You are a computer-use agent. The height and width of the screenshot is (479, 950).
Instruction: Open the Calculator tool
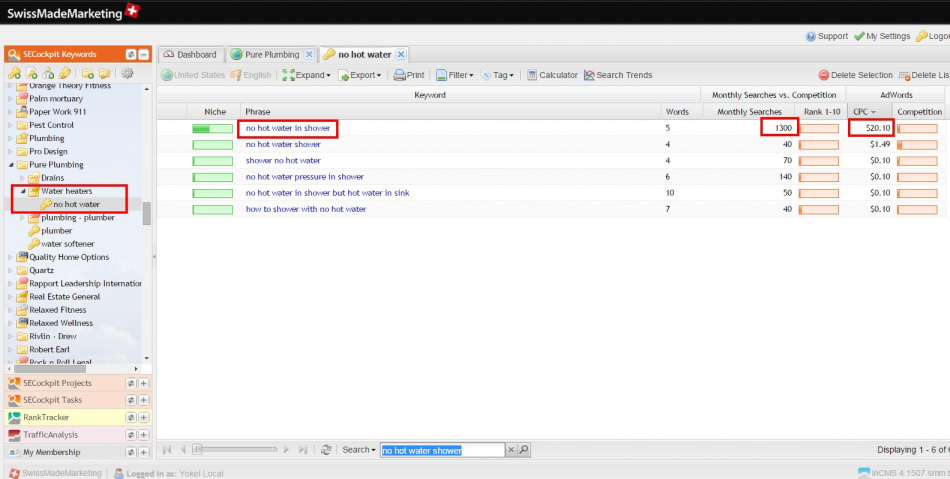tap(552, 75)
